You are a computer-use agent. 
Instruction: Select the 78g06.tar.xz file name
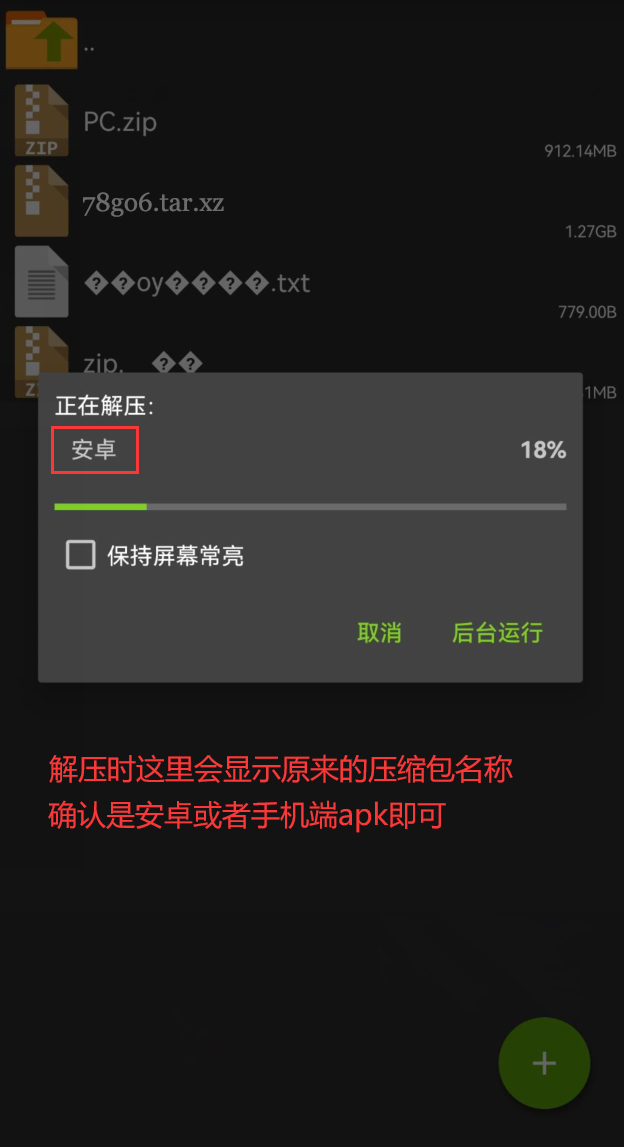click(x=154, y=203)
